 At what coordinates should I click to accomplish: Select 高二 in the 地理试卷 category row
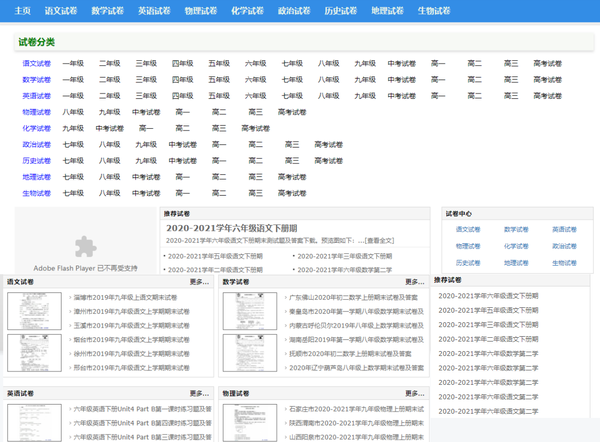(x=219, y=177)
